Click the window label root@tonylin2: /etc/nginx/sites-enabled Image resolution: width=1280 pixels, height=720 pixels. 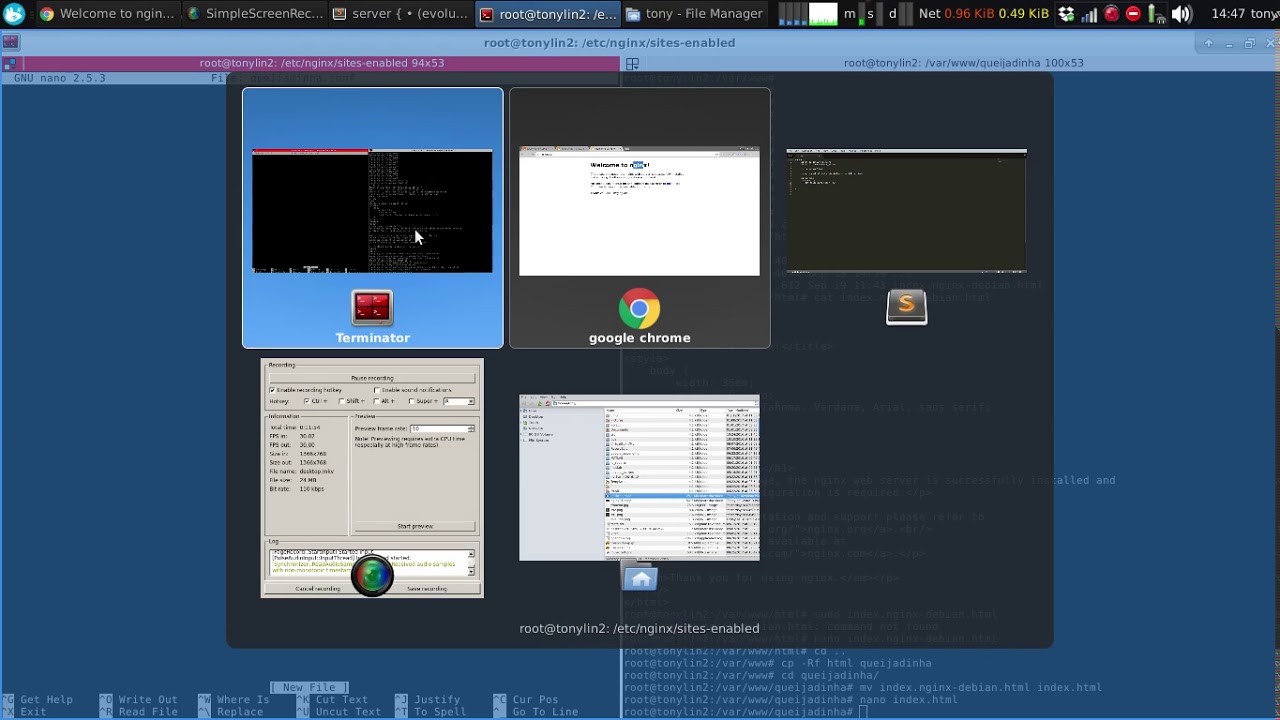pyautogui.click(x=639, y=628)
